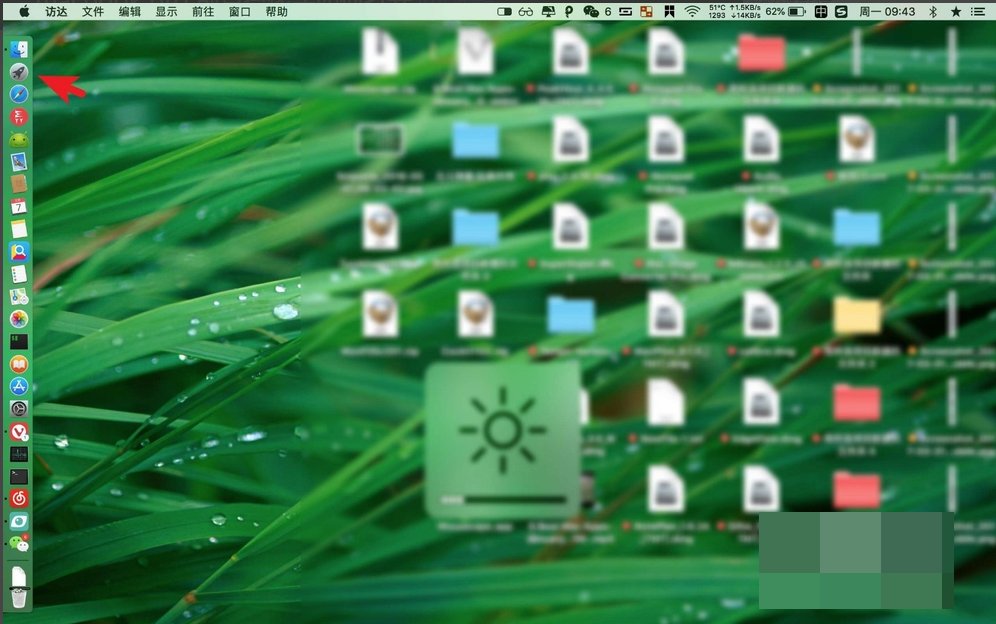
Task: Open the 窗口 menu in the menu bar
Action: click(x=239, y=11)
